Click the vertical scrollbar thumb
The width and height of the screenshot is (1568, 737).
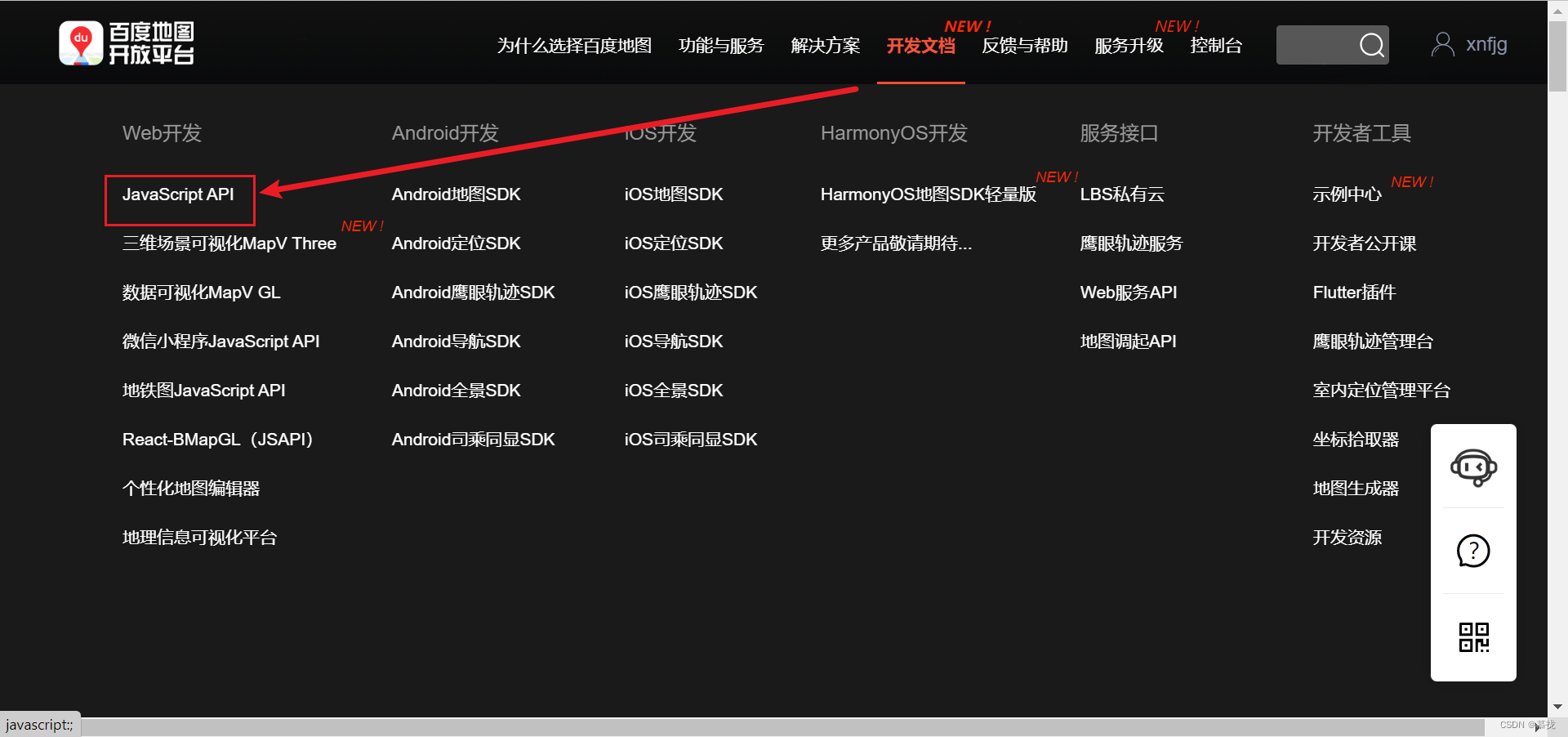click(1558, 56)
